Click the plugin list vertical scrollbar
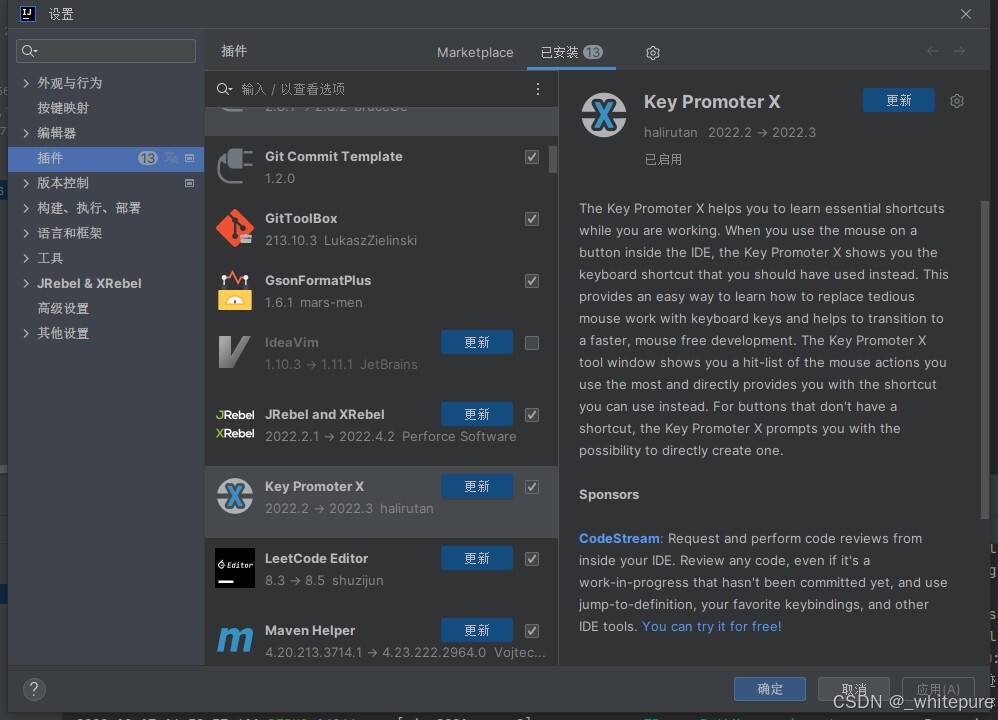Image resolution: width=998 pixels, height=720 pixels. point(552,160)
